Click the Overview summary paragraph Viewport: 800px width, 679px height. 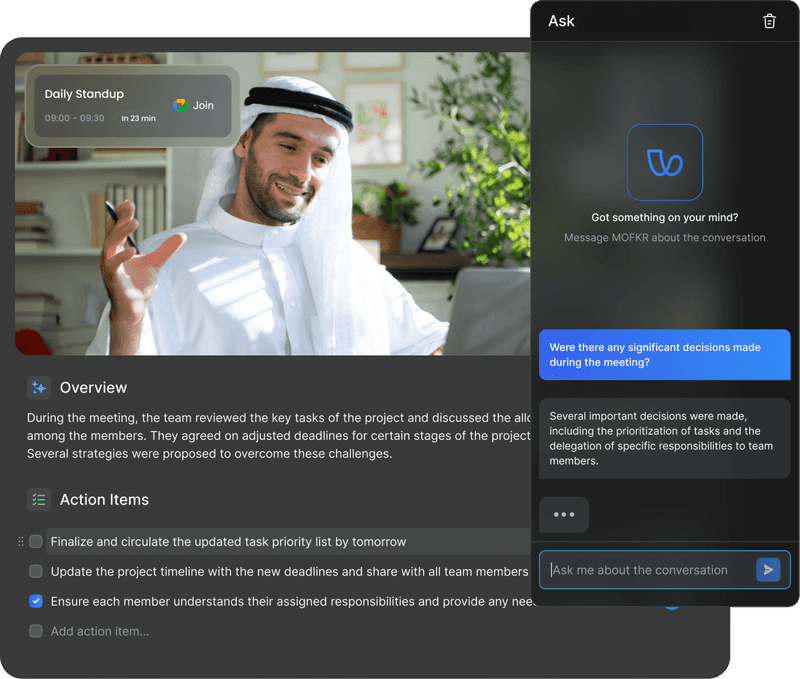coord(279,436)
